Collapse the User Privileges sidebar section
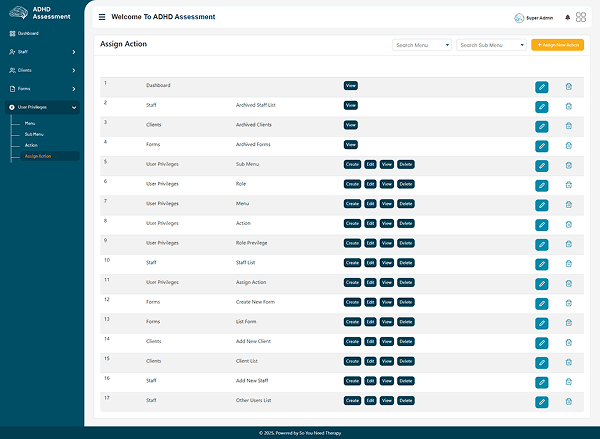 [x=40, y=106]
